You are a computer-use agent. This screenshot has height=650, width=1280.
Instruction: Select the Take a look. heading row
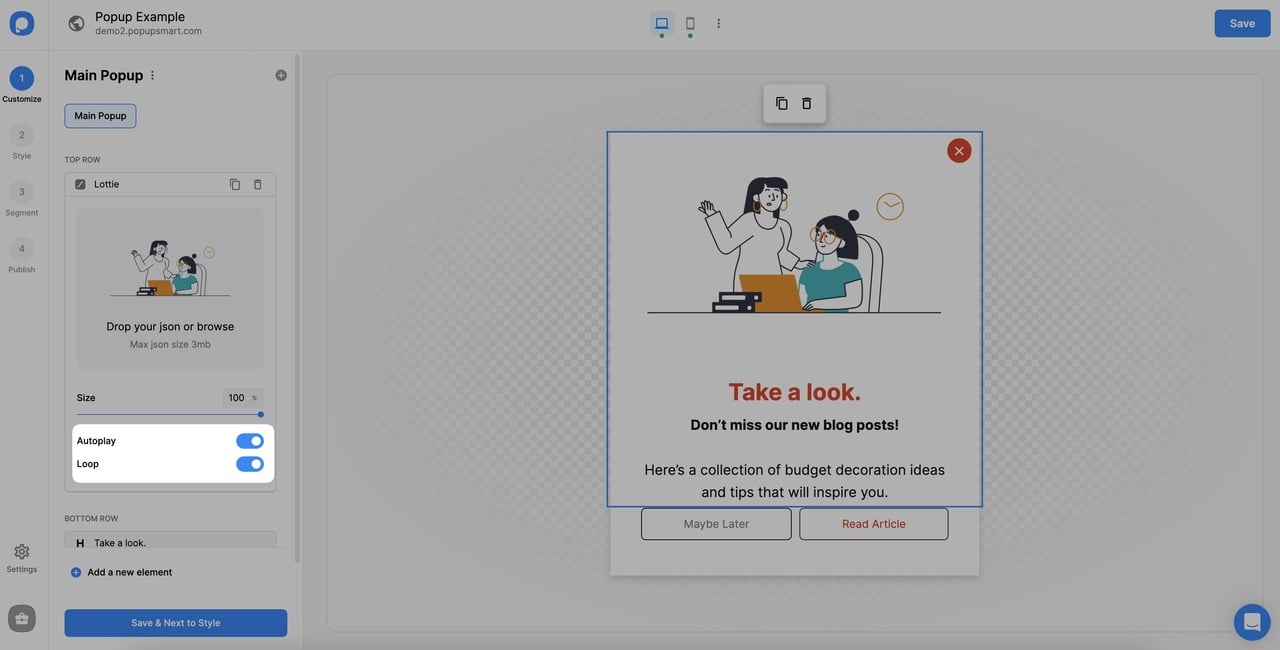point(170,541)
